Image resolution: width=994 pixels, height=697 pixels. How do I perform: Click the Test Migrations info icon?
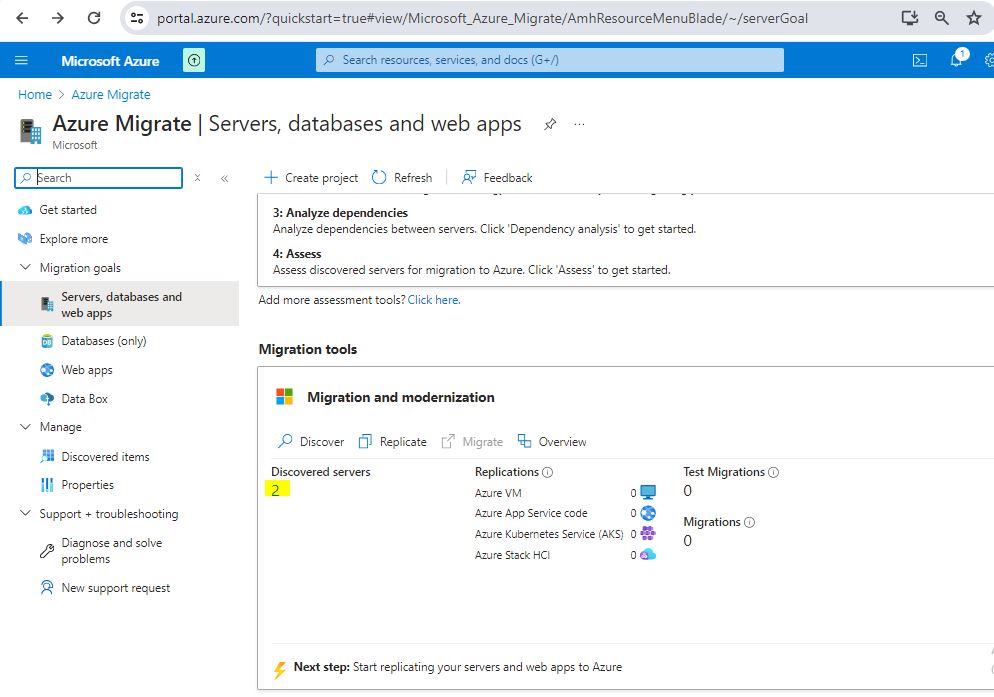click(774, 472)
